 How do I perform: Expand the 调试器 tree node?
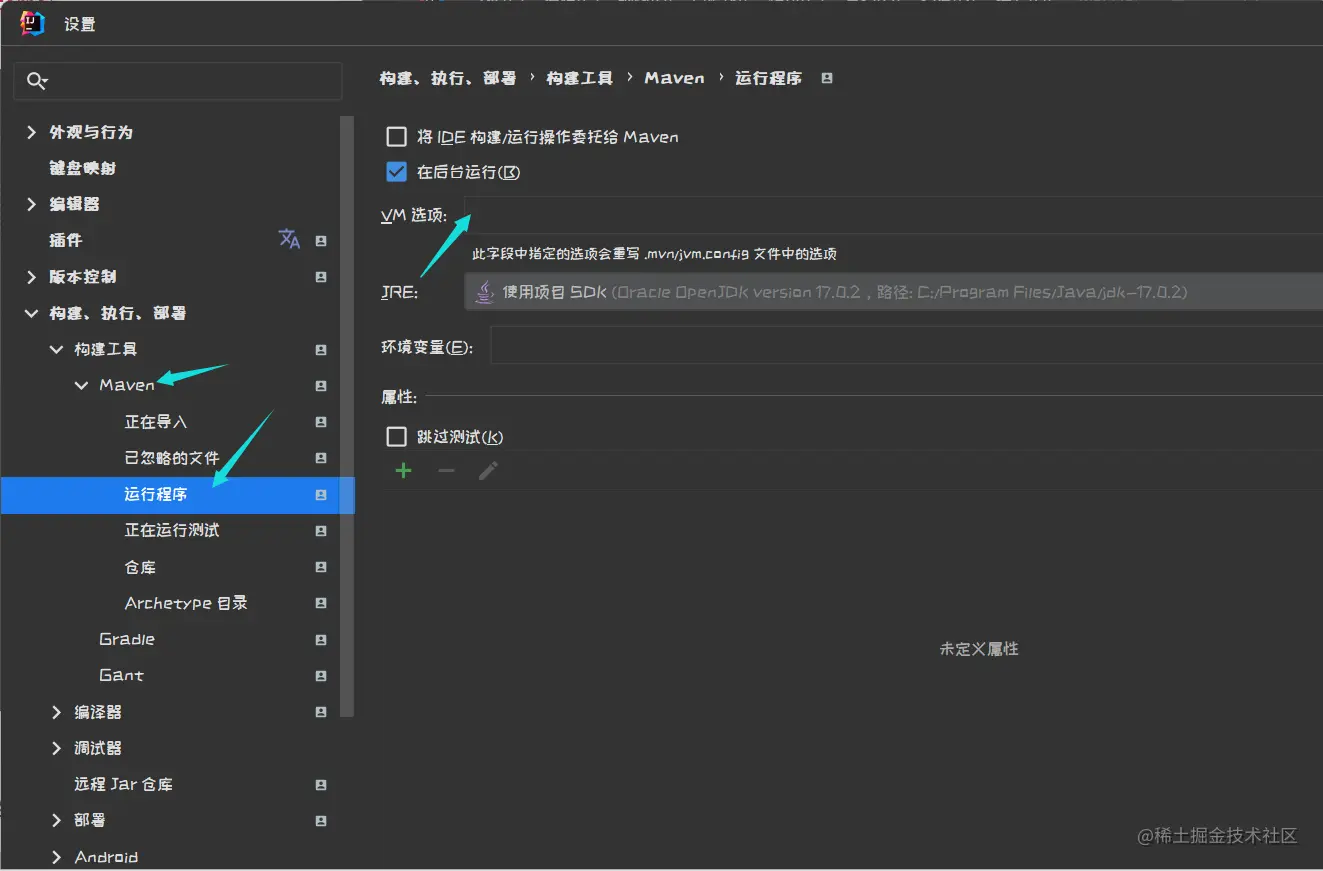point(57,748)
